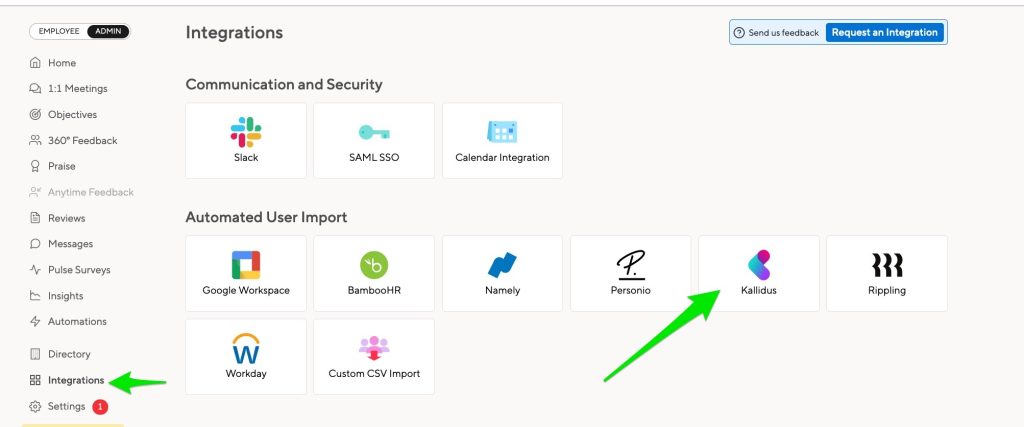Viewport: 1024px width, 427px height.
Task: Open the Slack integration tile
Action: coord(246,140)
